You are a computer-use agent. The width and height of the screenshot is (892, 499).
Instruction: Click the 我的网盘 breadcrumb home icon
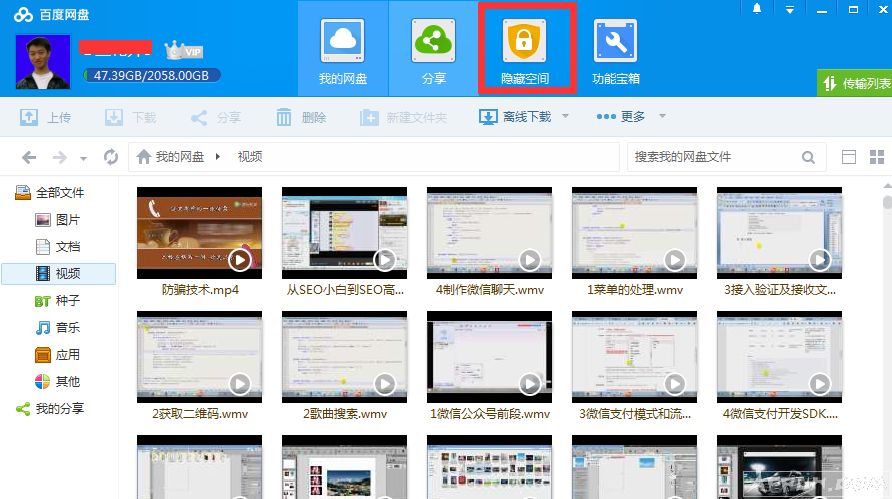(144, 156)
